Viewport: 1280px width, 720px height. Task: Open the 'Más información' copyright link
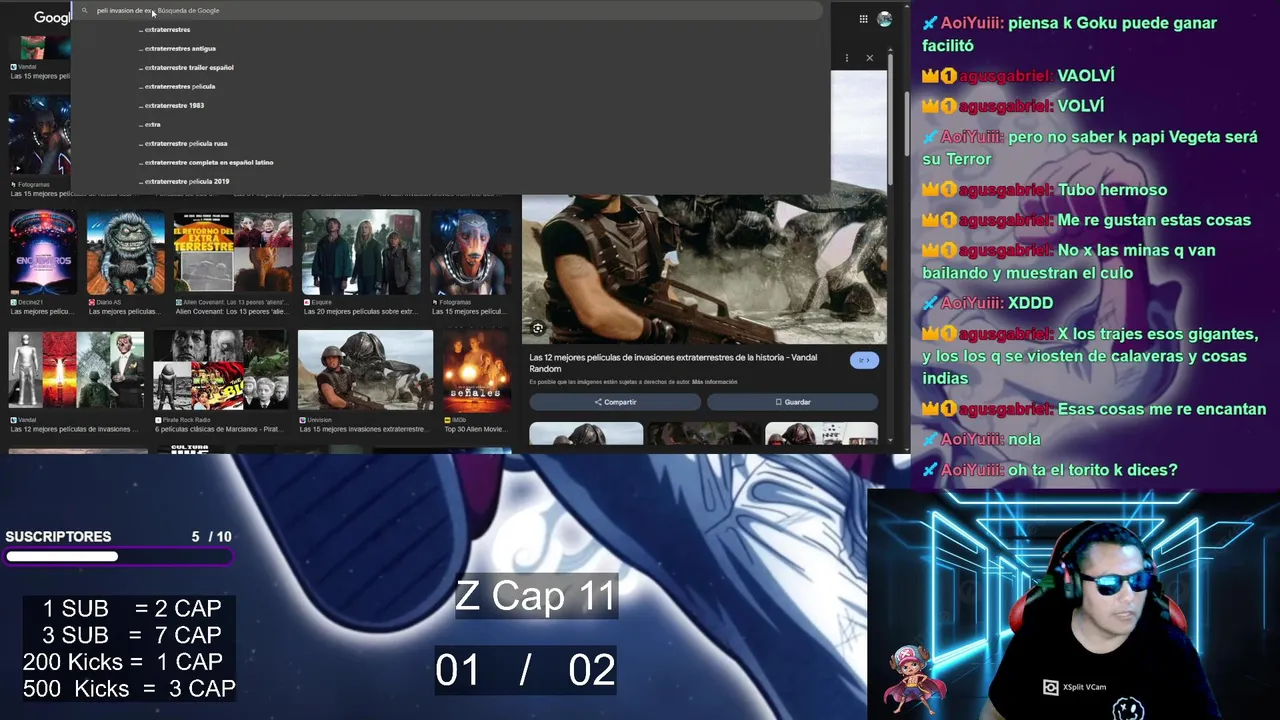(x=714, y=382)
